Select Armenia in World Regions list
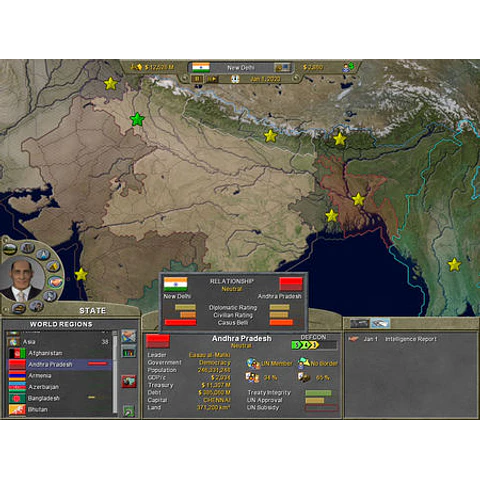 pyautogui.click(x=59, y=376)
